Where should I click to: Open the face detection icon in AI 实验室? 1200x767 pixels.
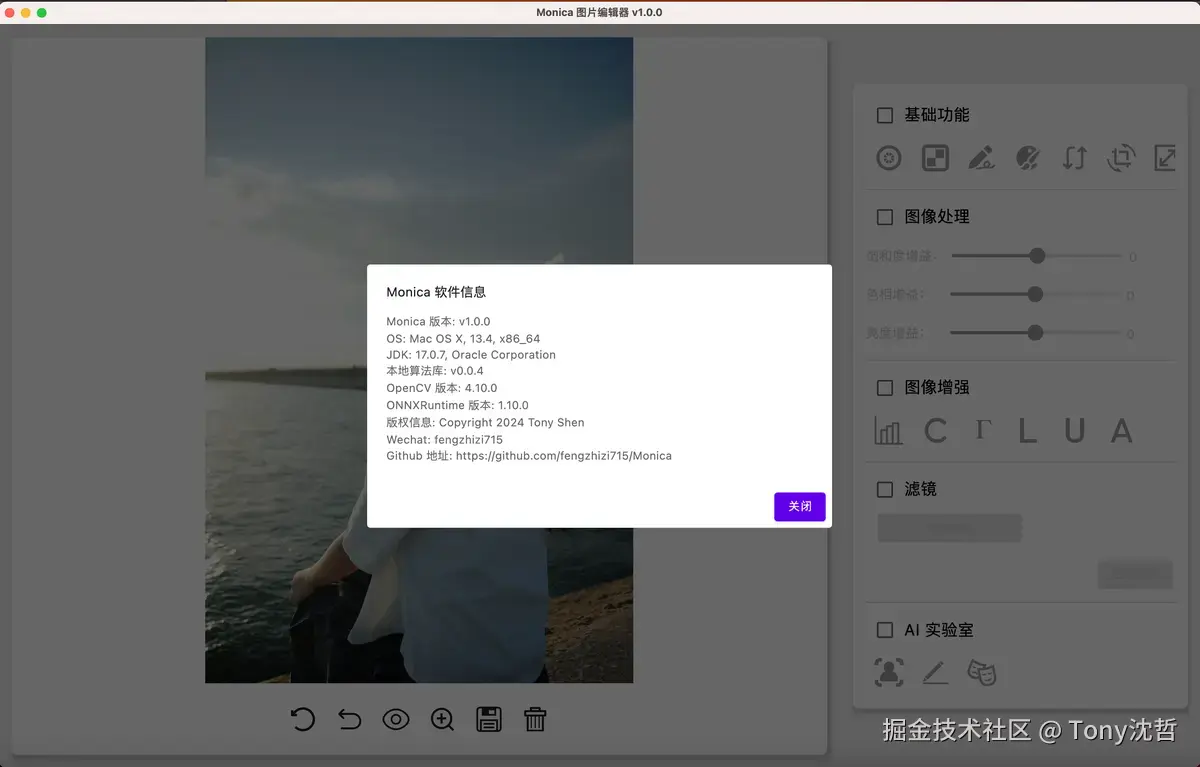pyautogui.click(x=889, y=672)
